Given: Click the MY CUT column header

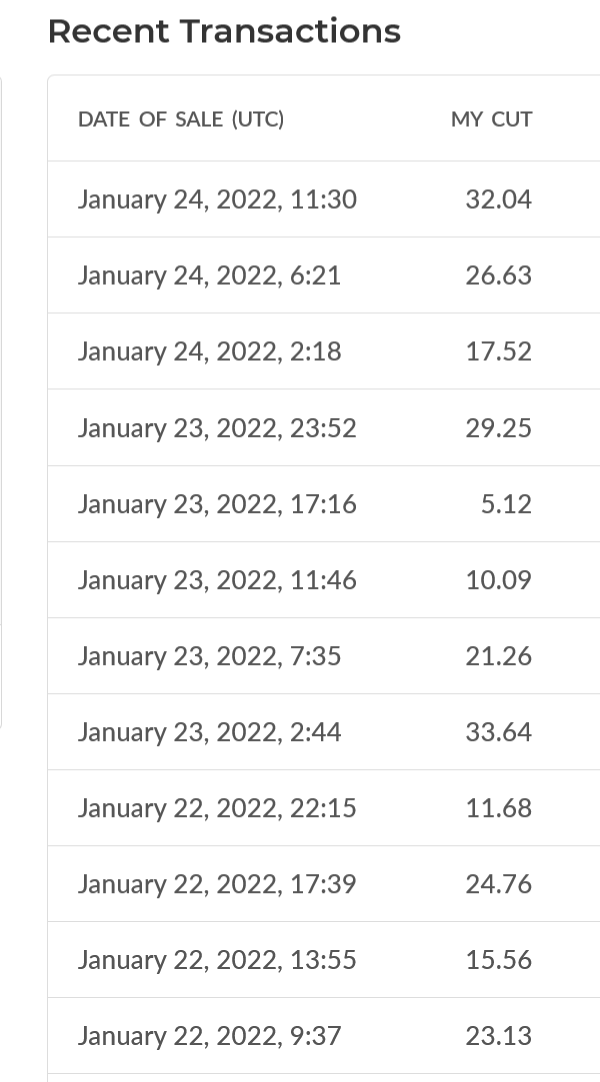Looking at the screenshot, I should point(492,119).
